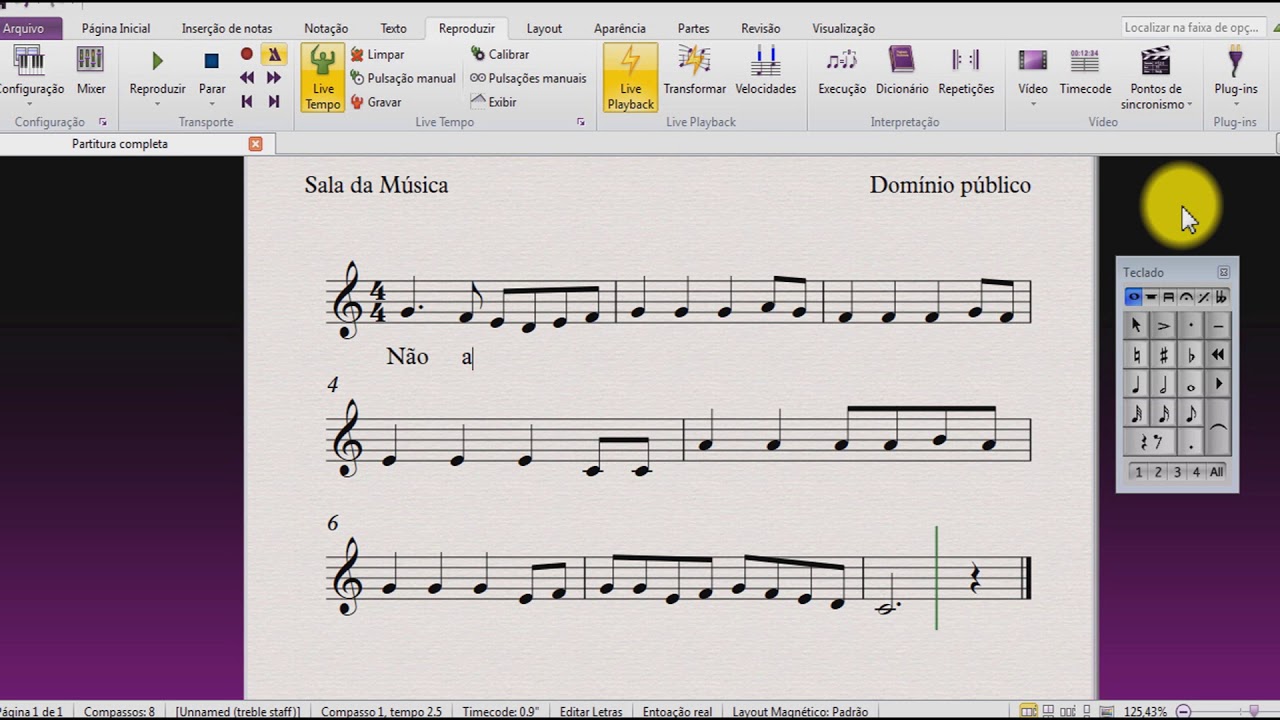Select voice 1 on the keypad
This screenshot has height=720, width=1280.
click(1138, 472)
